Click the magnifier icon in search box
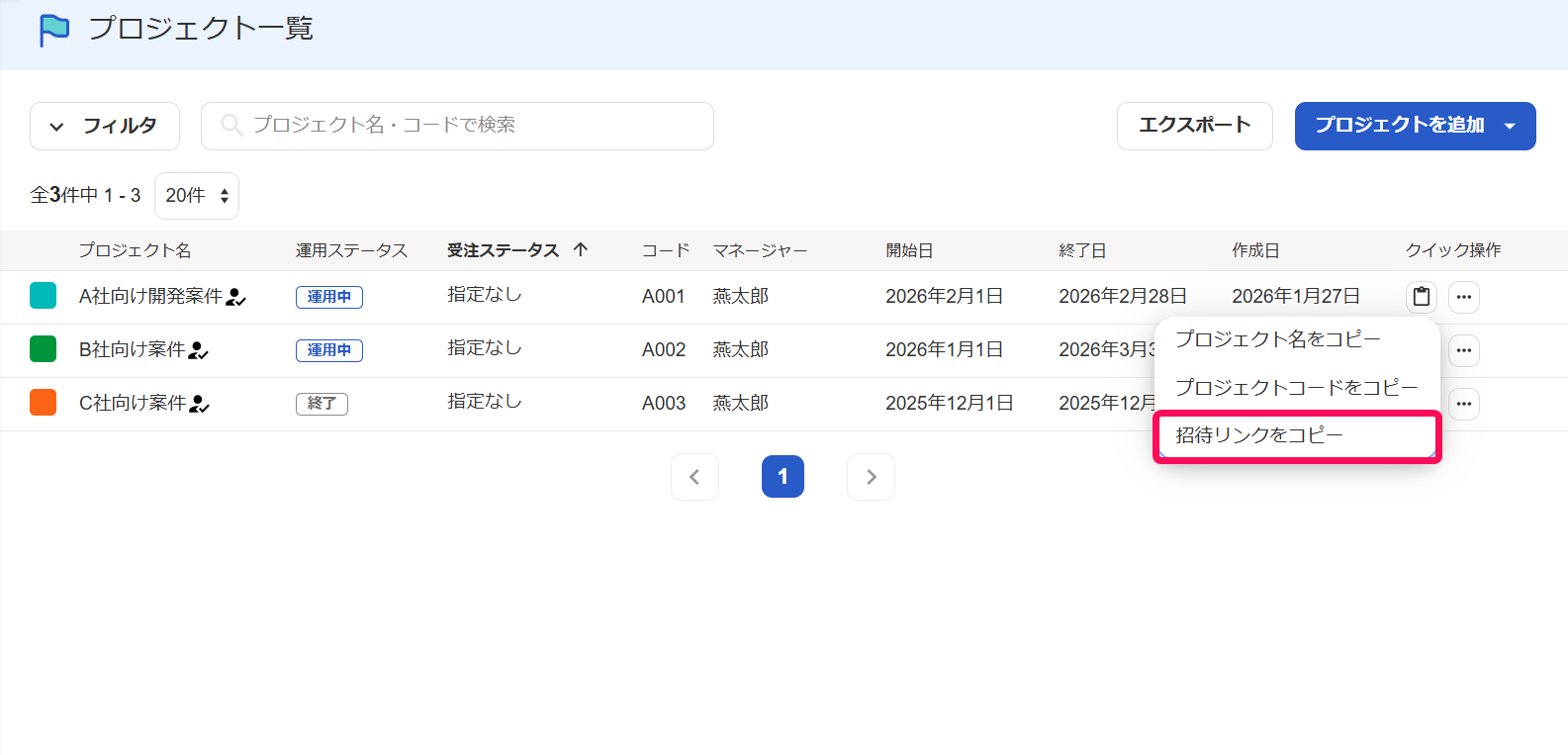The width and height of the screenshot is (1568, 755). [x=231, y=125]
